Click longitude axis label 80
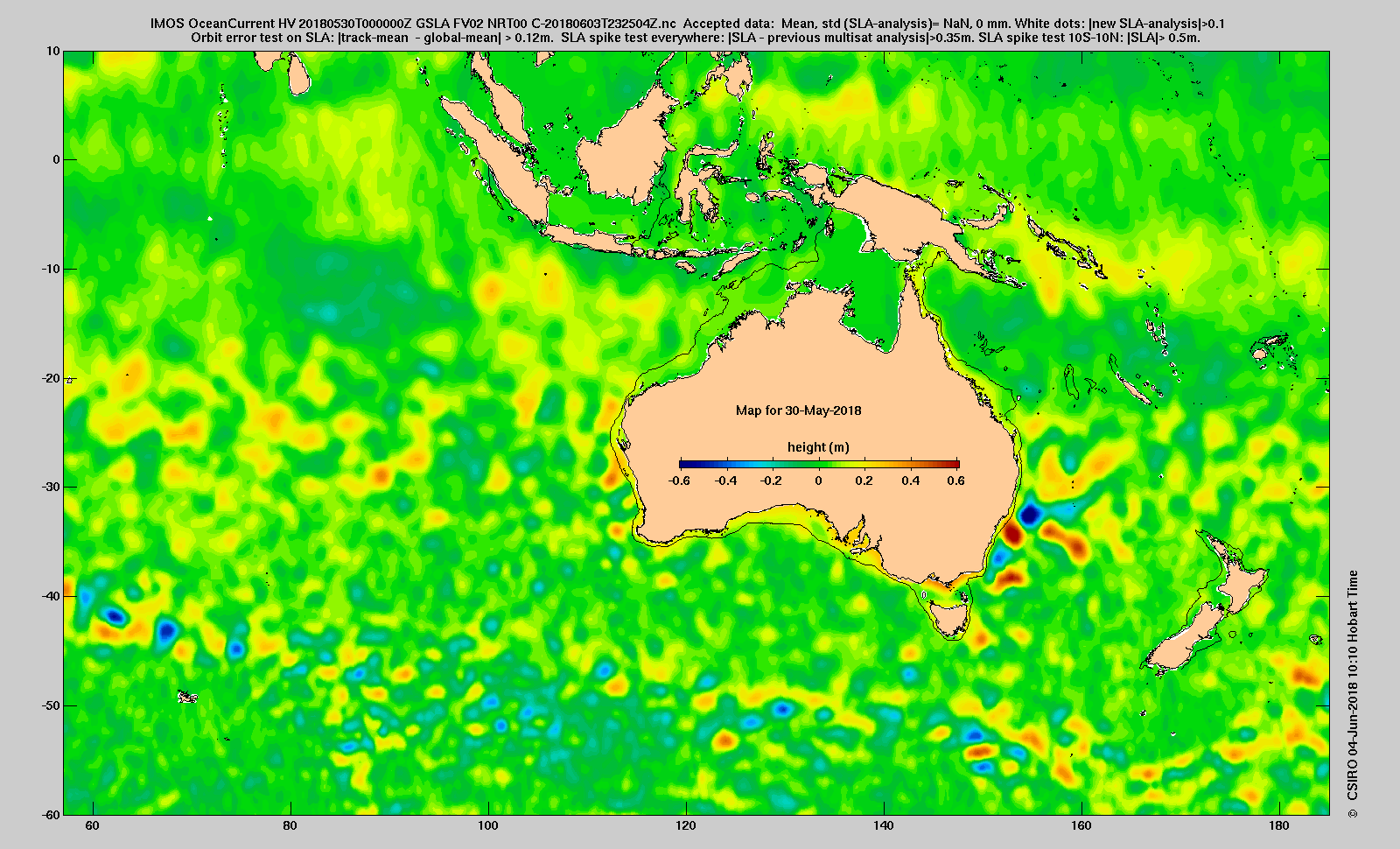Screen dimensions: 1400x849 (x=290, y=826)
